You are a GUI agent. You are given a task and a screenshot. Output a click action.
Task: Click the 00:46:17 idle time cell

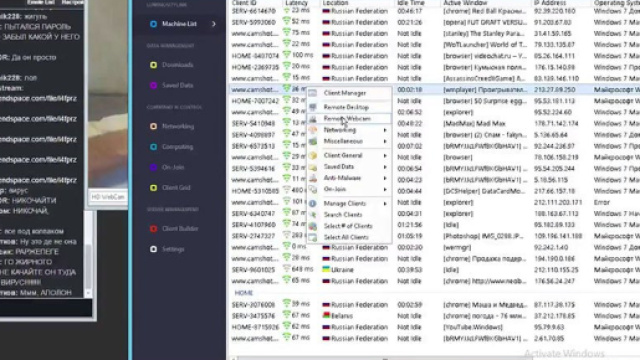point(410,11)
